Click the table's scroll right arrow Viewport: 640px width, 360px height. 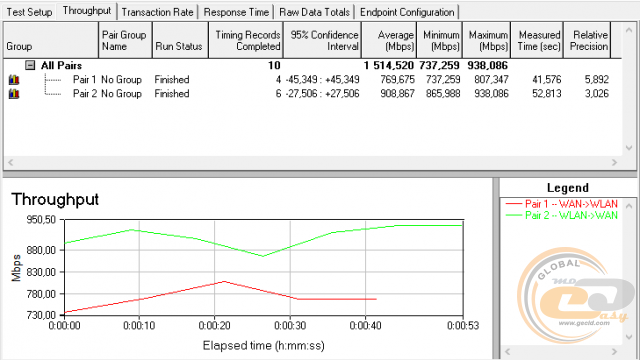614,162
